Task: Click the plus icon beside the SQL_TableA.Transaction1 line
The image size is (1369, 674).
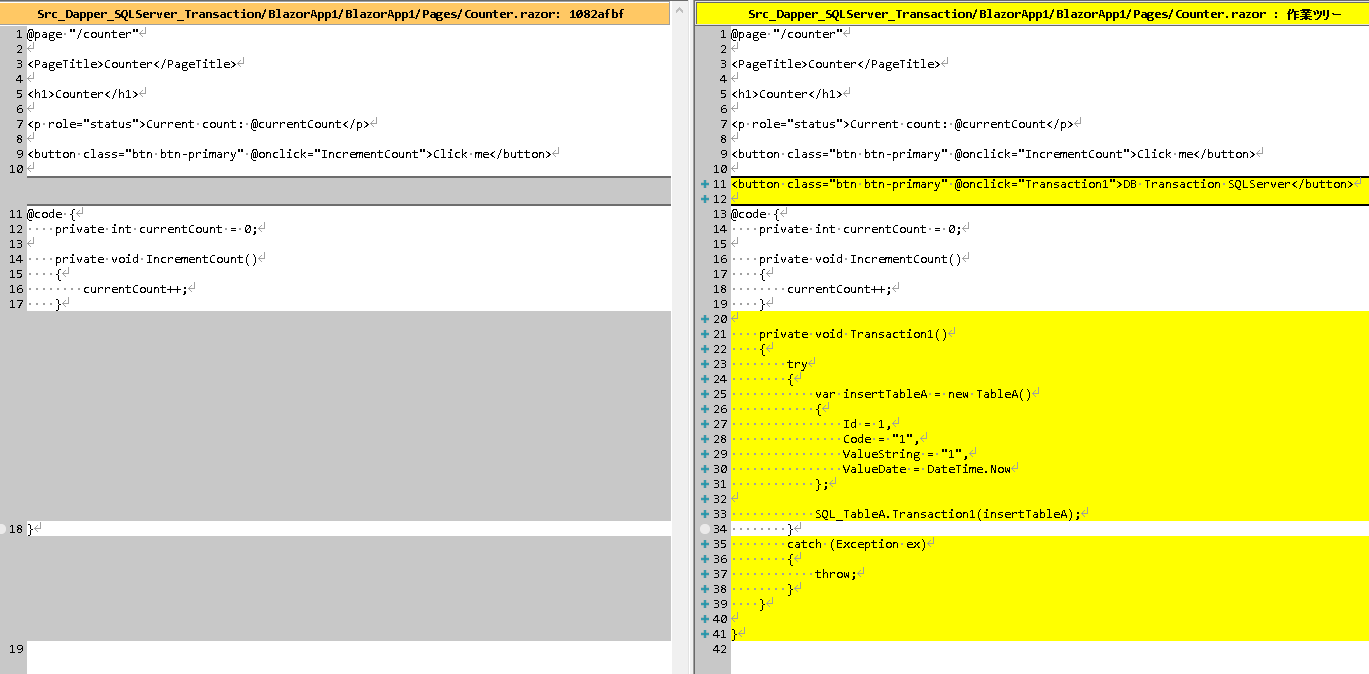Action: pos(706,514)
